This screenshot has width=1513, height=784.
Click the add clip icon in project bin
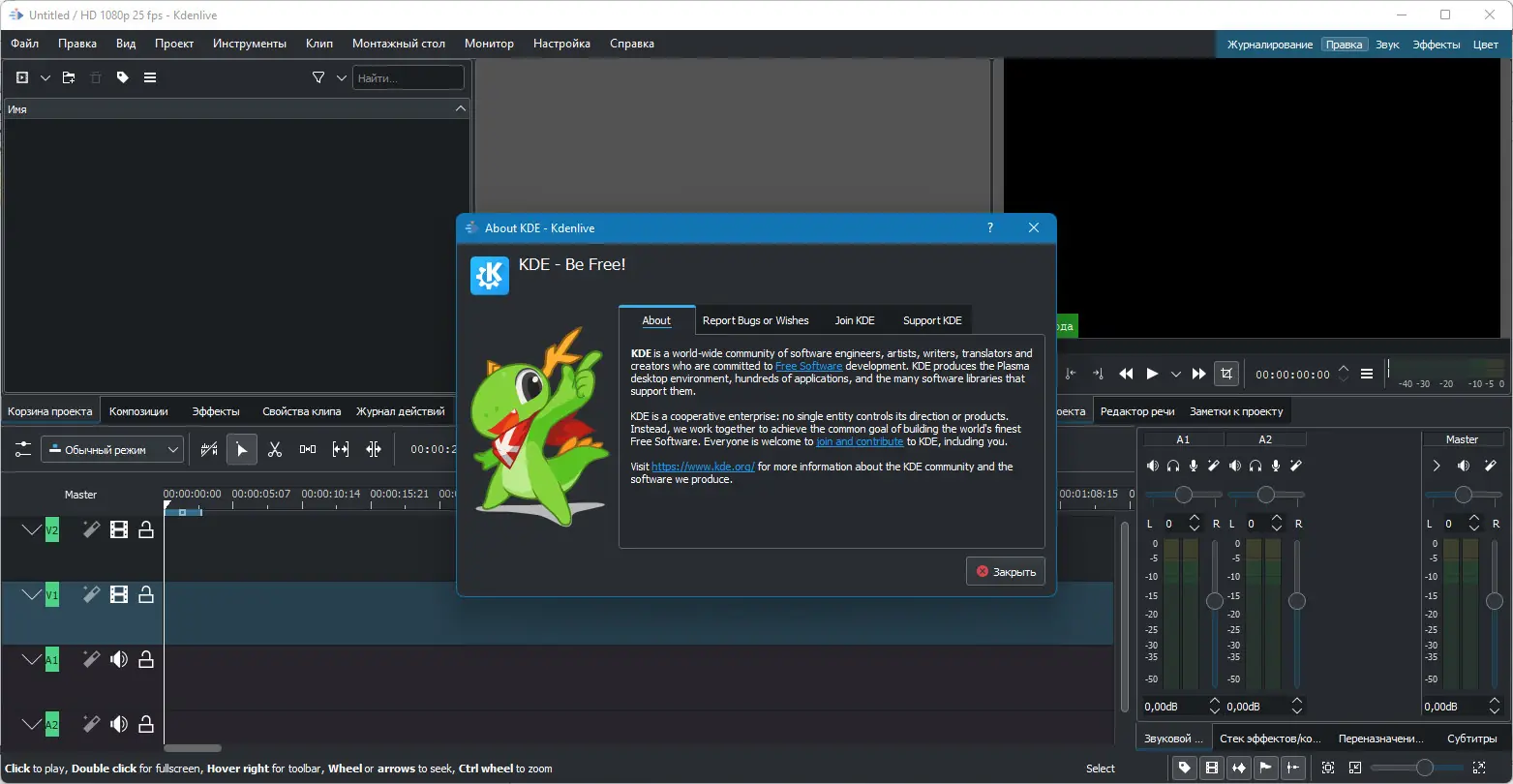coord(22,77)
